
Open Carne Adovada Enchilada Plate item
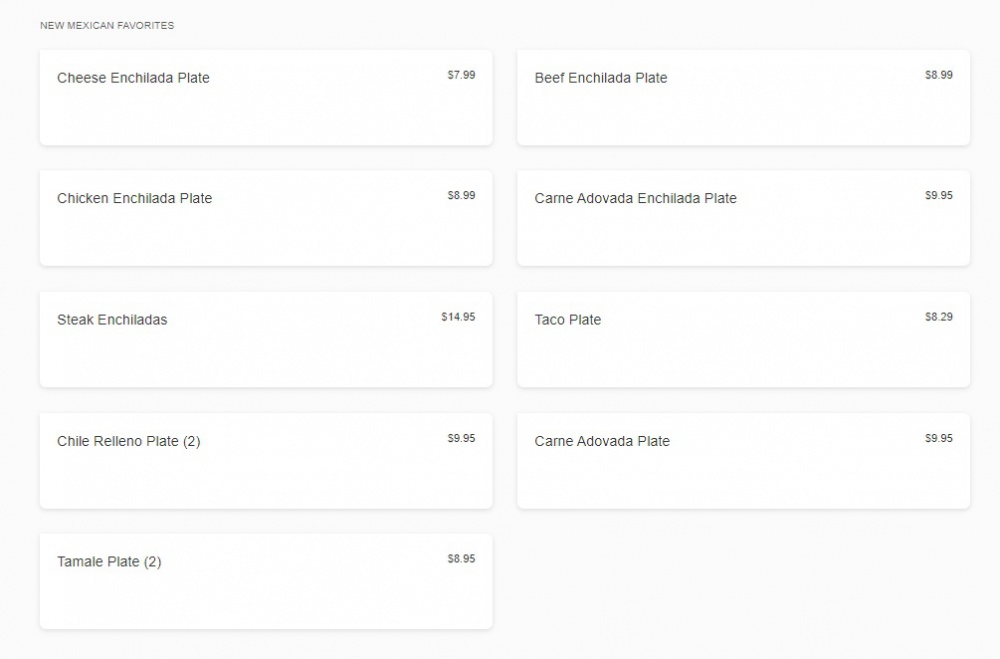(x=743, y=218)
